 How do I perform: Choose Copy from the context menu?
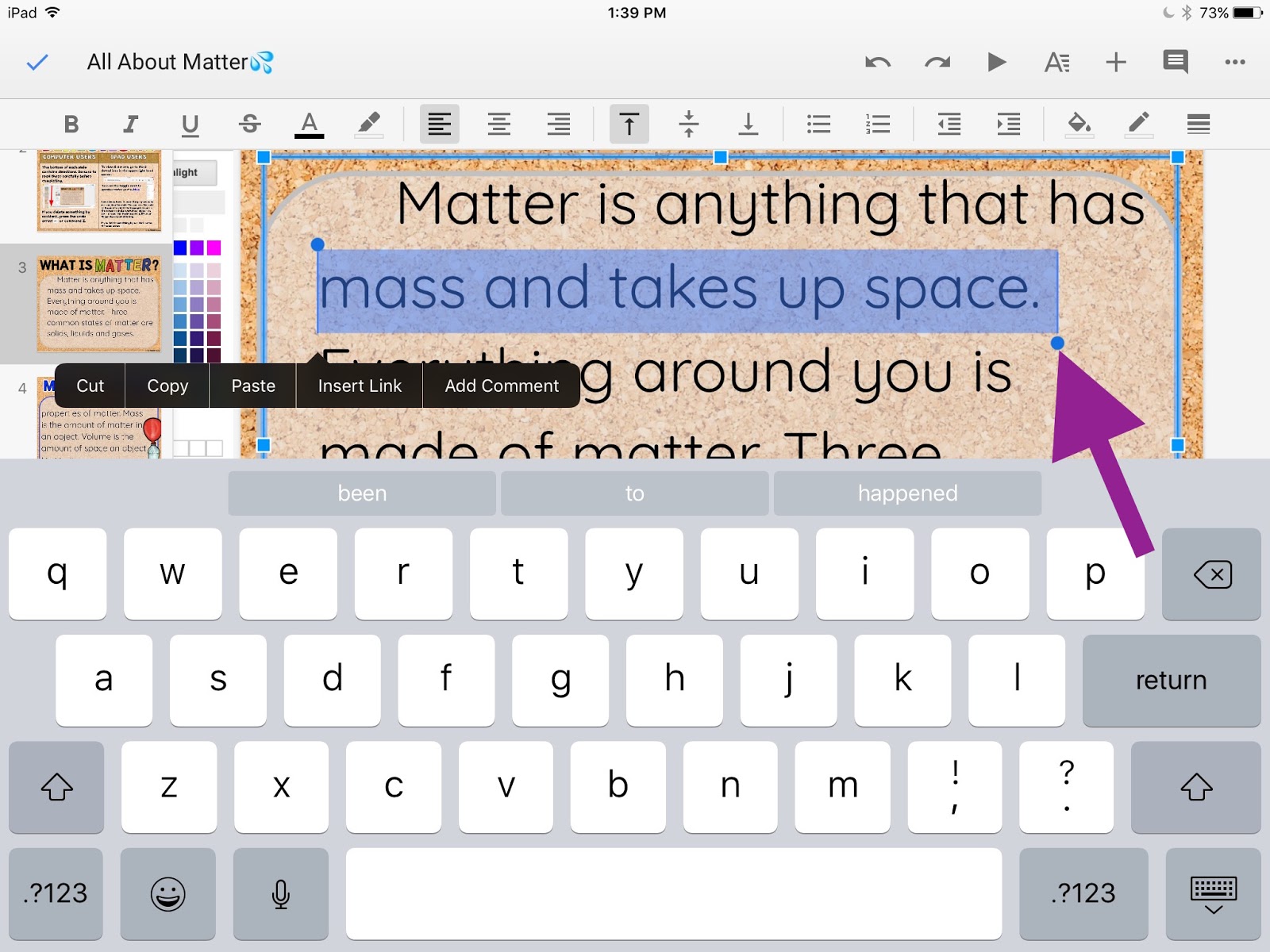(166, 386)
